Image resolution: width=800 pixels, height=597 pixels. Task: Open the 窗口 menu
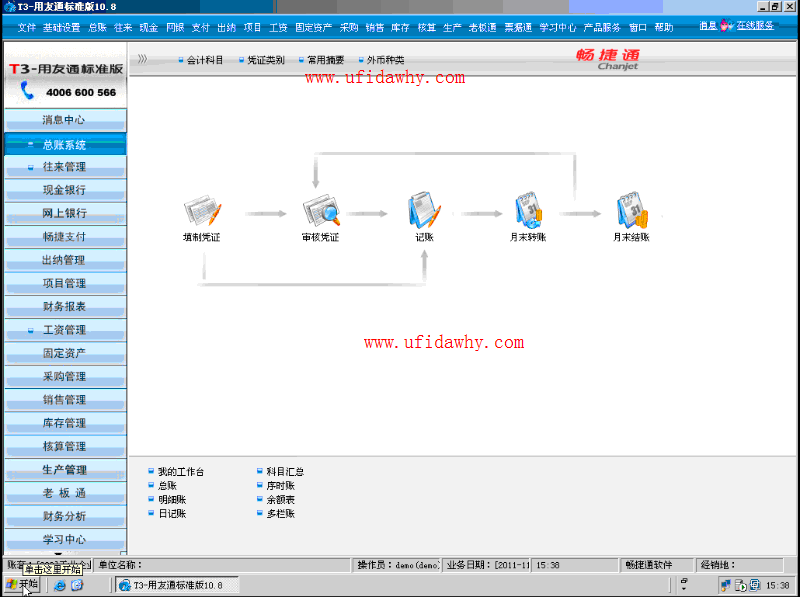[638, 28]
